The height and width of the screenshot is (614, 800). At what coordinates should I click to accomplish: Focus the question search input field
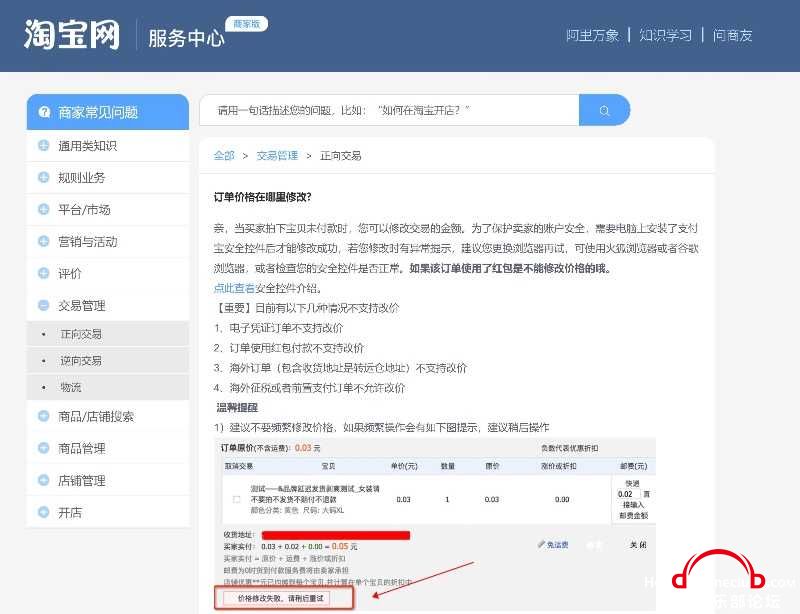pyautogui.click(x=389, y=110)
